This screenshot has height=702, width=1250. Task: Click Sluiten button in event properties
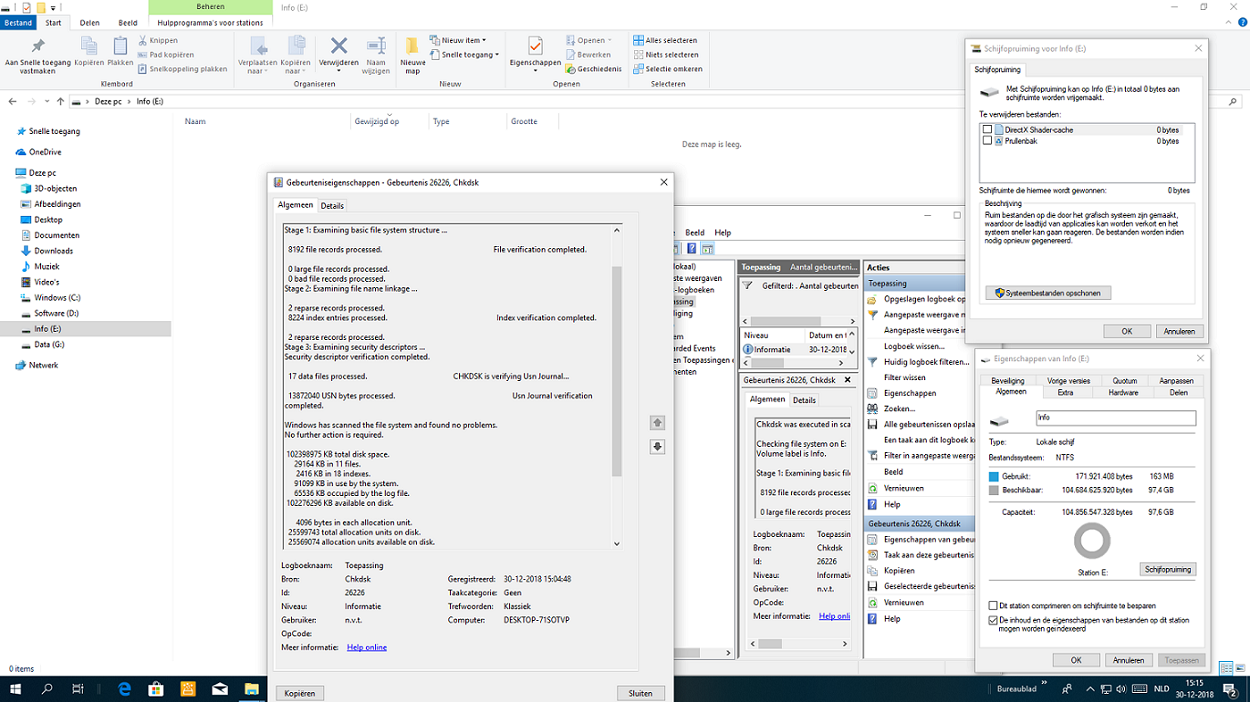point(640,693)
